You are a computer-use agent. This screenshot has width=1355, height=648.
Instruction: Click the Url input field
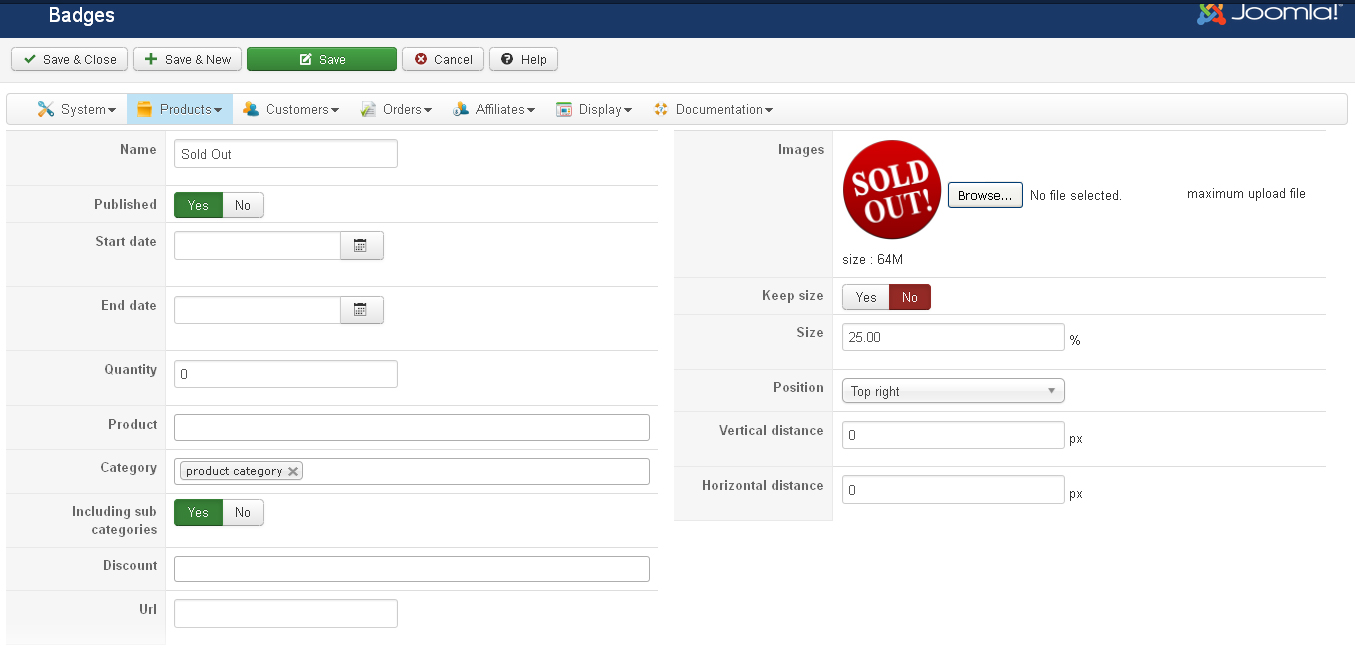[286, 613]
